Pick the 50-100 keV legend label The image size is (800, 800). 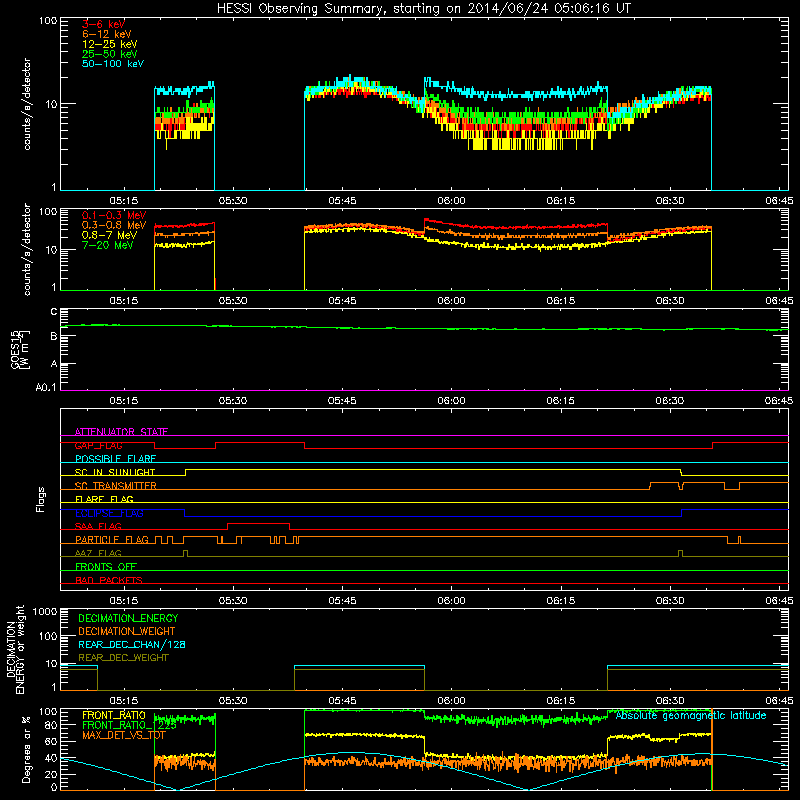(x=113, y=64)
